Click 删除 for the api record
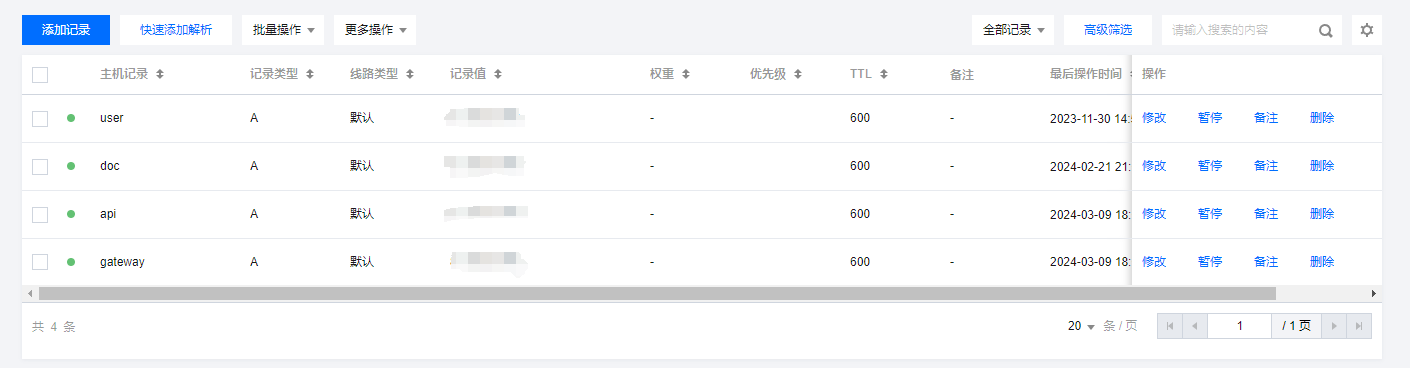The height and width of the screenshot is (368, 1410). 1322,214
